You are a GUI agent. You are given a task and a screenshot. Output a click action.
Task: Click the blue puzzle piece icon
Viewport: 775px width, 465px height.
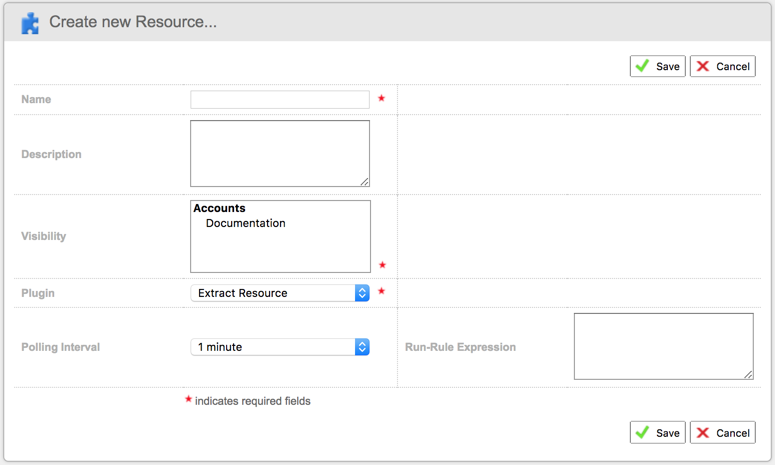(30, 23)
